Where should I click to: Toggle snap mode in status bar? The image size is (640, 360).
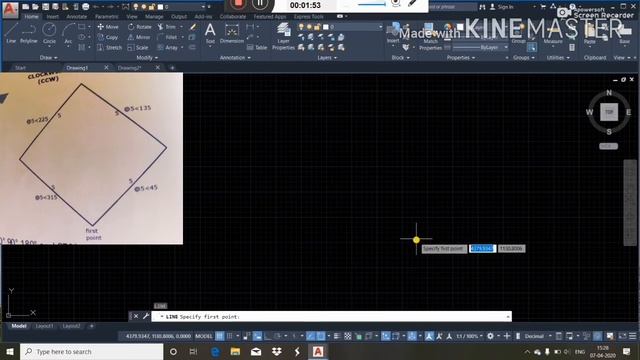tap(230, 336)
